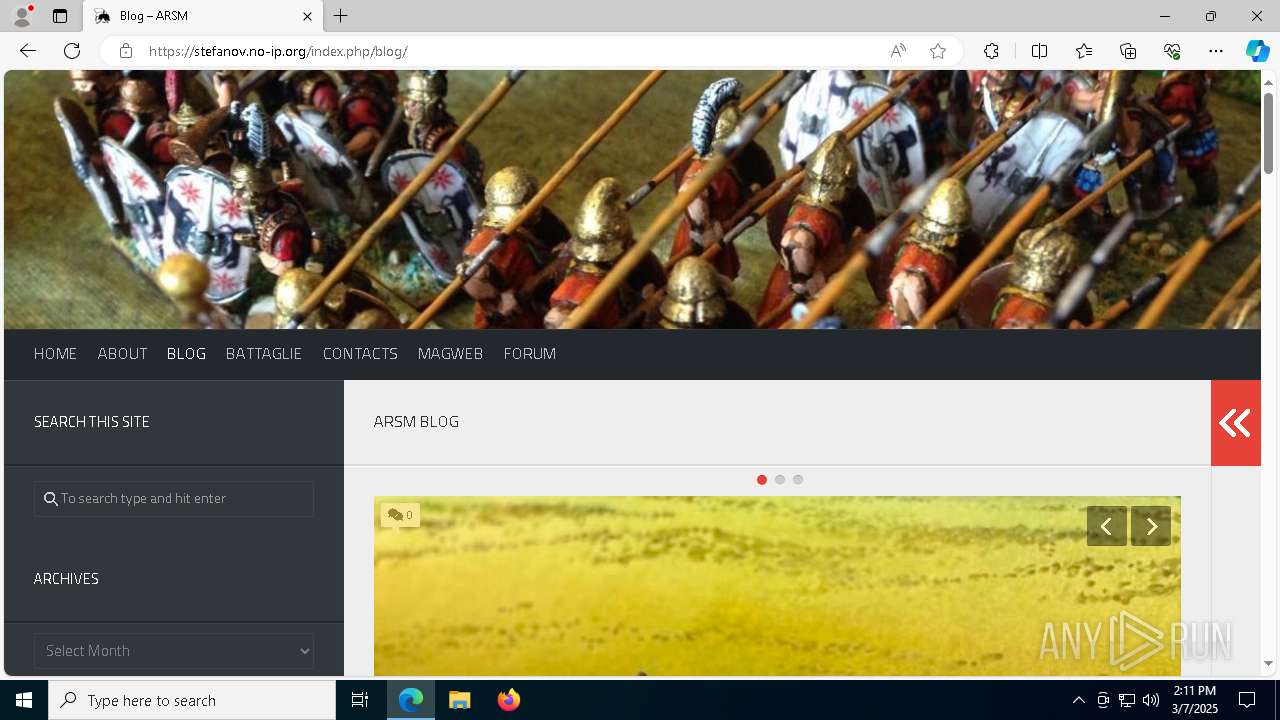Open the FORUM page
Viewport: 1280px width, 720px height.
point(530,354)
